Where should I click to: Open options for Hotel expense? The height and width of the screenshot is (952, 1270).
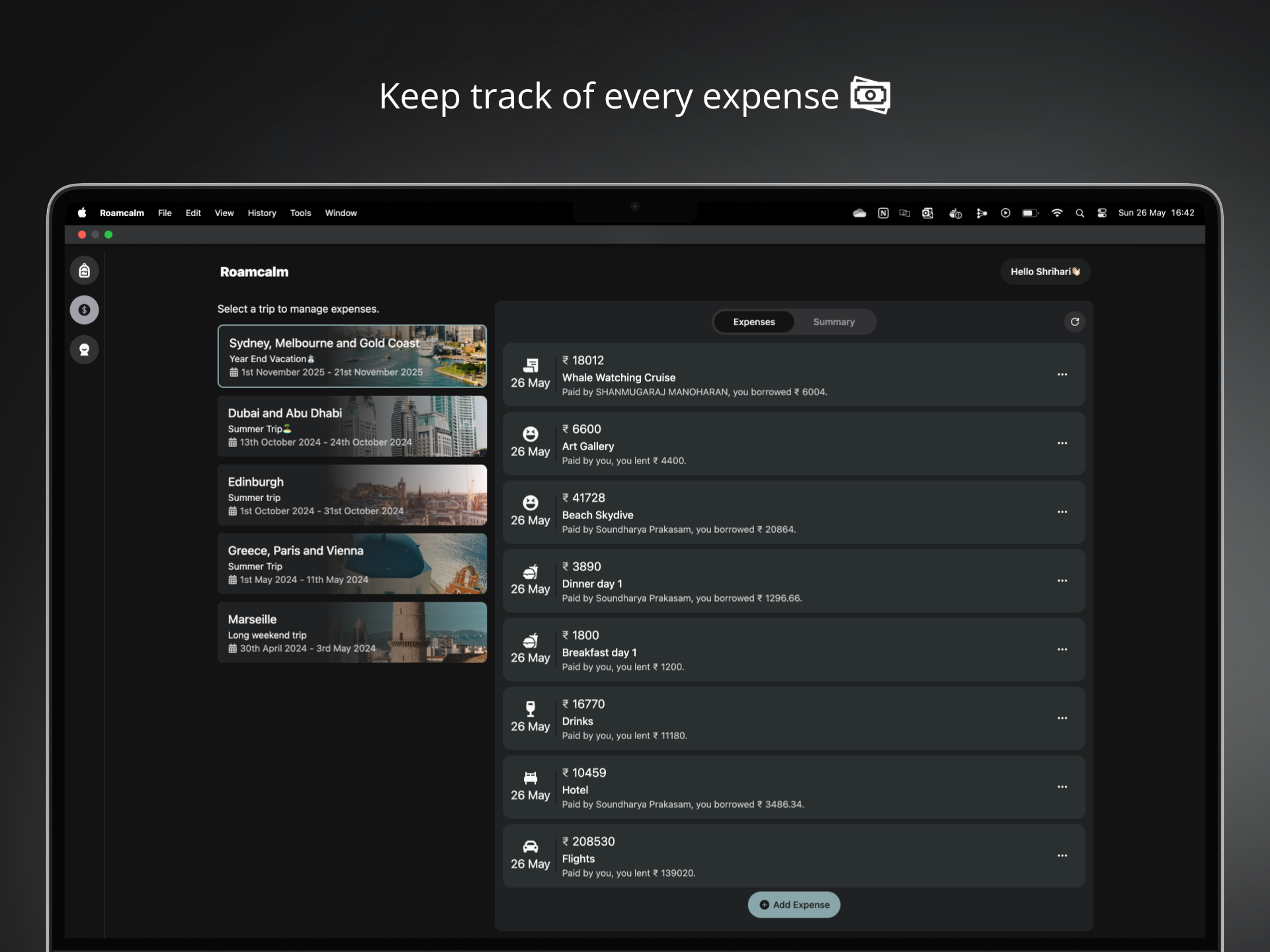(x=1062, y=787)
